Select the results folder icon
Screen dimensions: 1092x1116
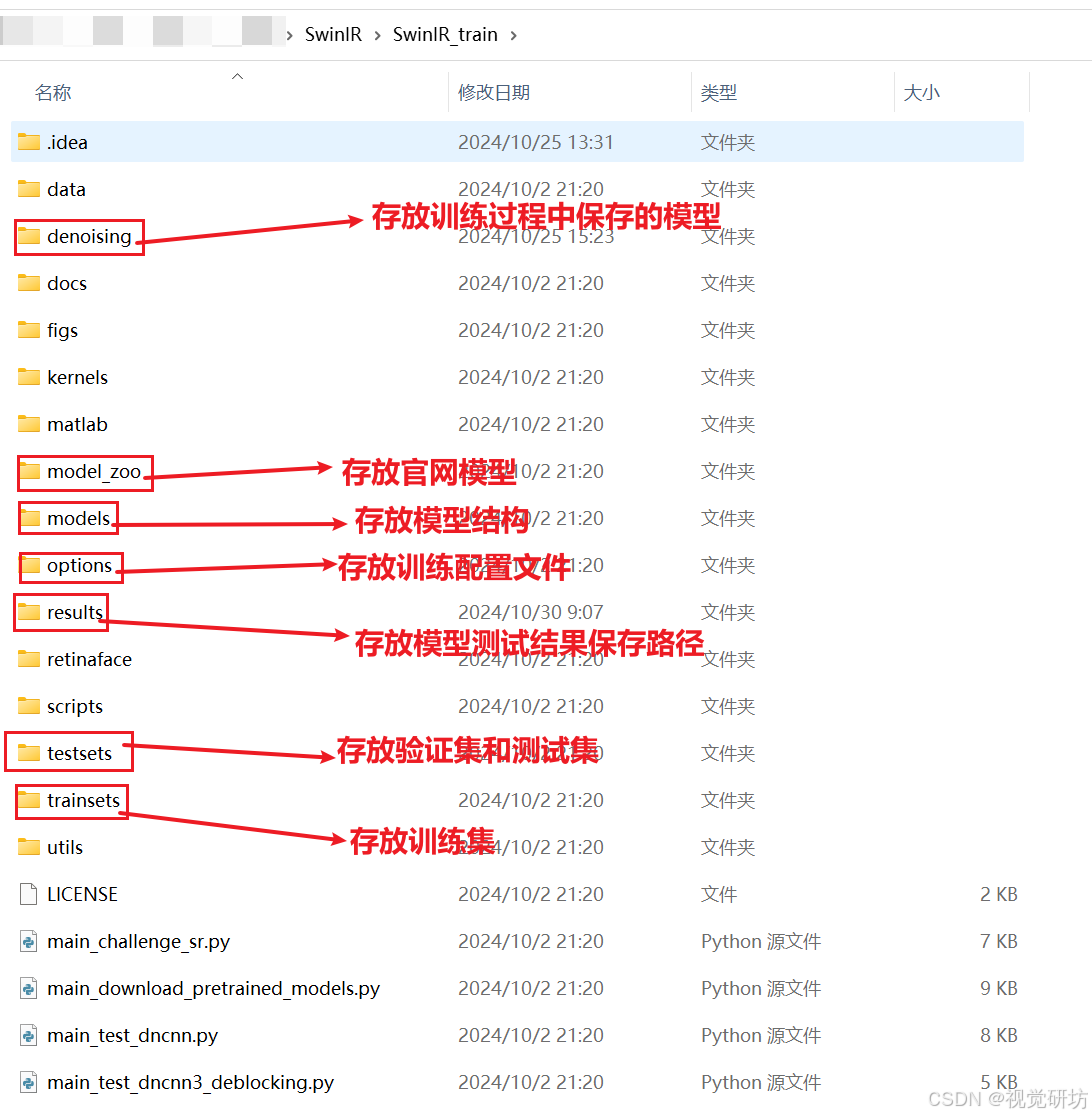click(x=28, y=612)
